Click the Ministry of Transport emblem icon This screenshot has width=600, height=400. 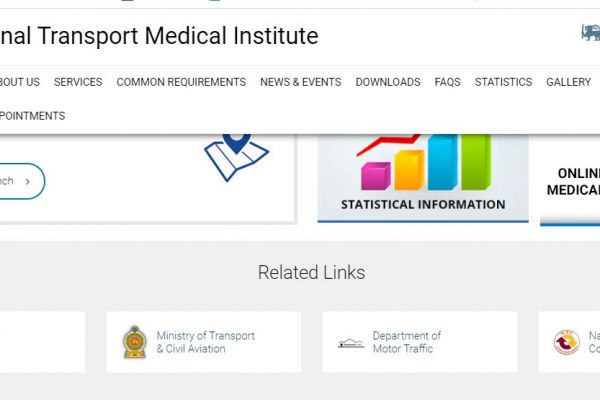[x=135, y=342]
